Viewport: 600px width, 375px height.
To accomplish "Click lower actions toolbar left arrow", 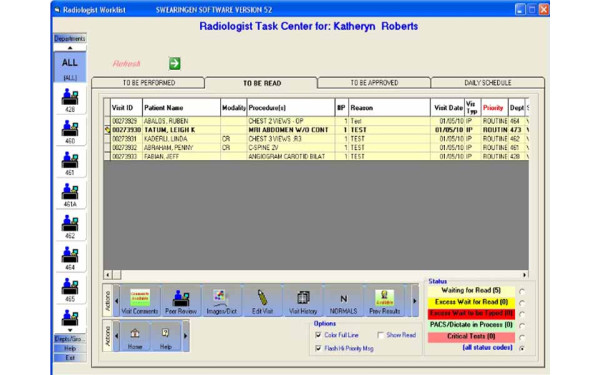I will (x=117, y=336).
